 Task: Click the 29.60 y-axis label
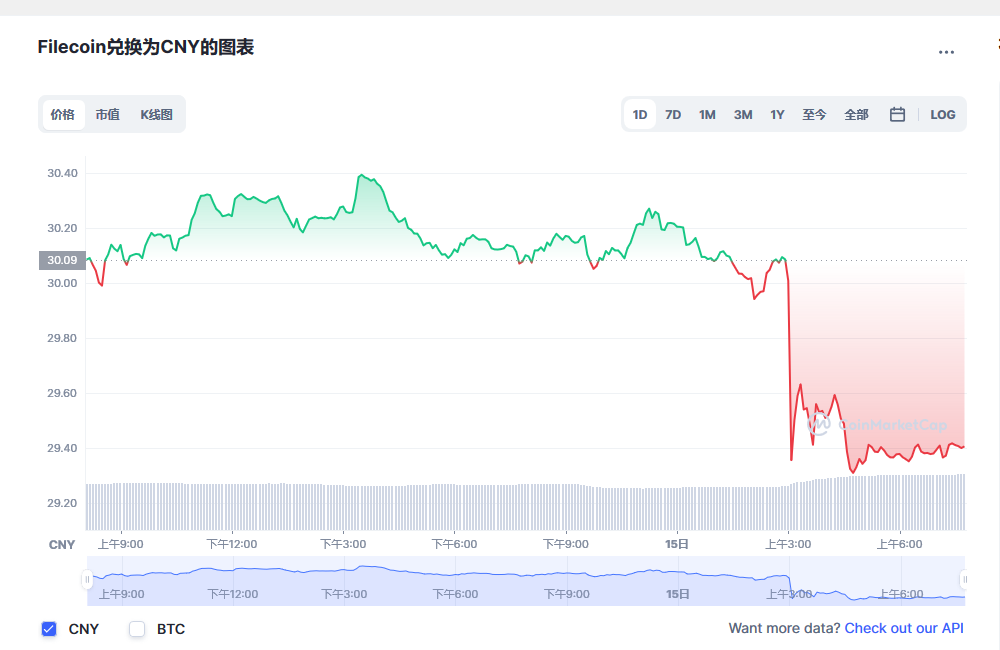62,394
